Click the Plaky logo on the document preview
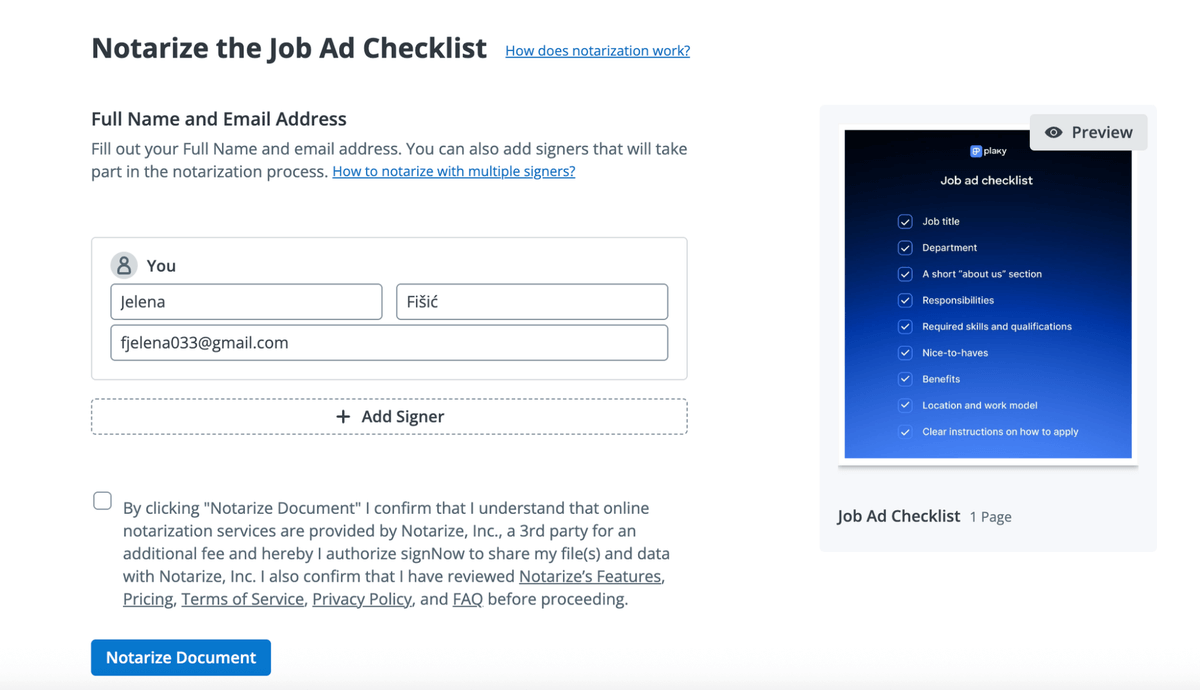This screenshot has height=690, width=1200. 988,151
